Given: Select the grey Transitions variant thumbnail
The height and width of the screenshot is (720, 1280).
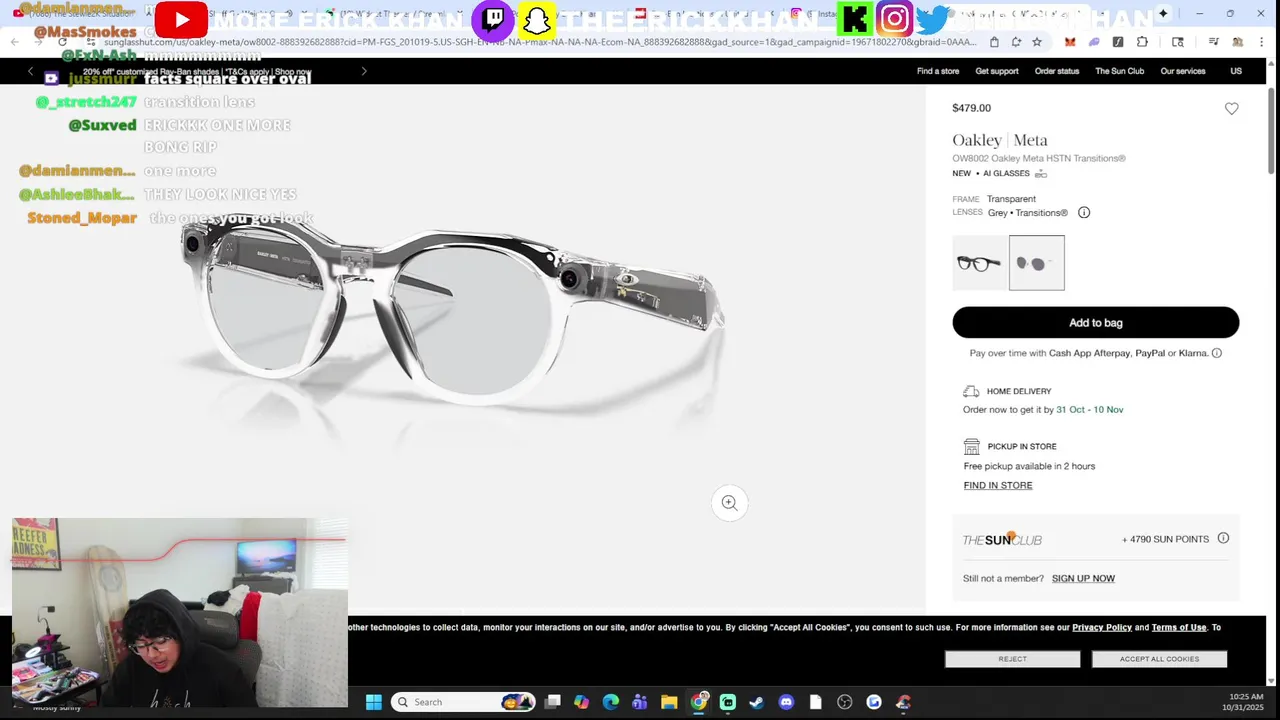Looking at the screenshot, I should (x=1037, y=263).
